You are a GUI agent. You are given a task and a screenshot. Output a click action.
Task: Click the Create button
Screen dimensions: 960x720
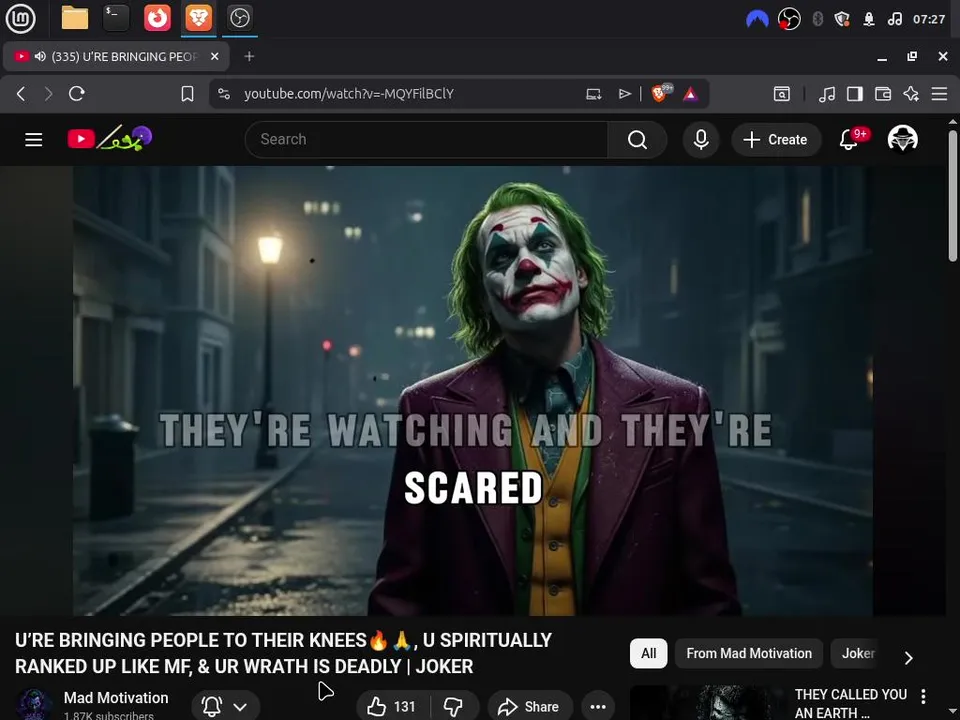pyautogui.click(x=776, y=140)
